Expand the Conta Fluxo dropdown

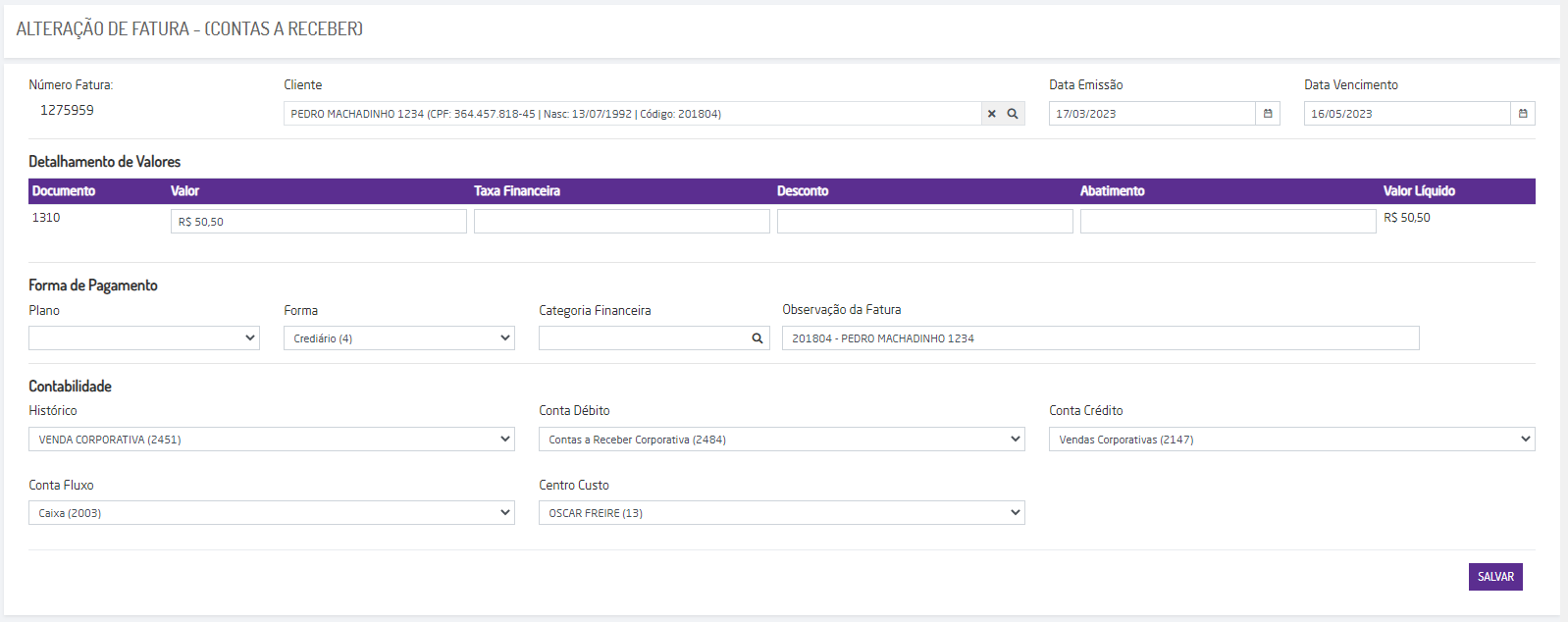click(272, 513)
